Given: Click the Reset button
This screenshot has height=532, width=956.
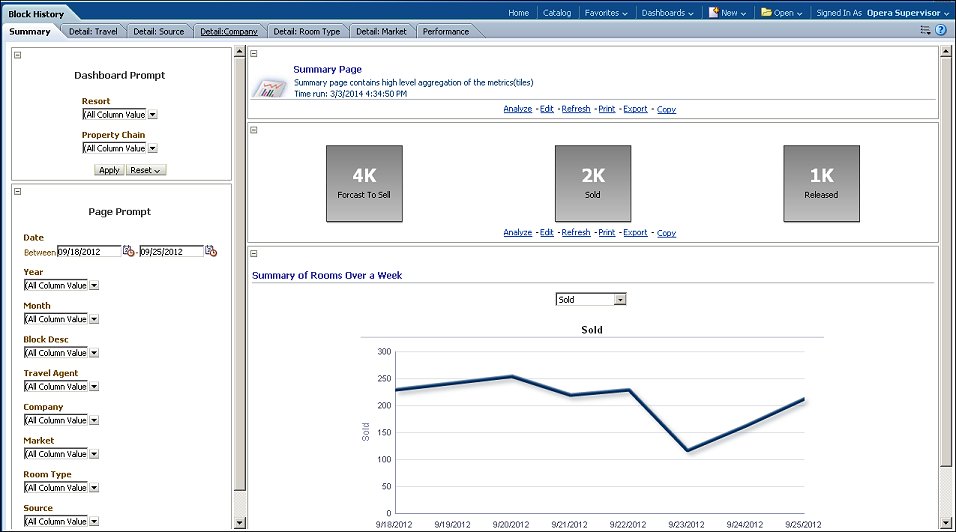Looking at the screenshot, I should (146, 170).
